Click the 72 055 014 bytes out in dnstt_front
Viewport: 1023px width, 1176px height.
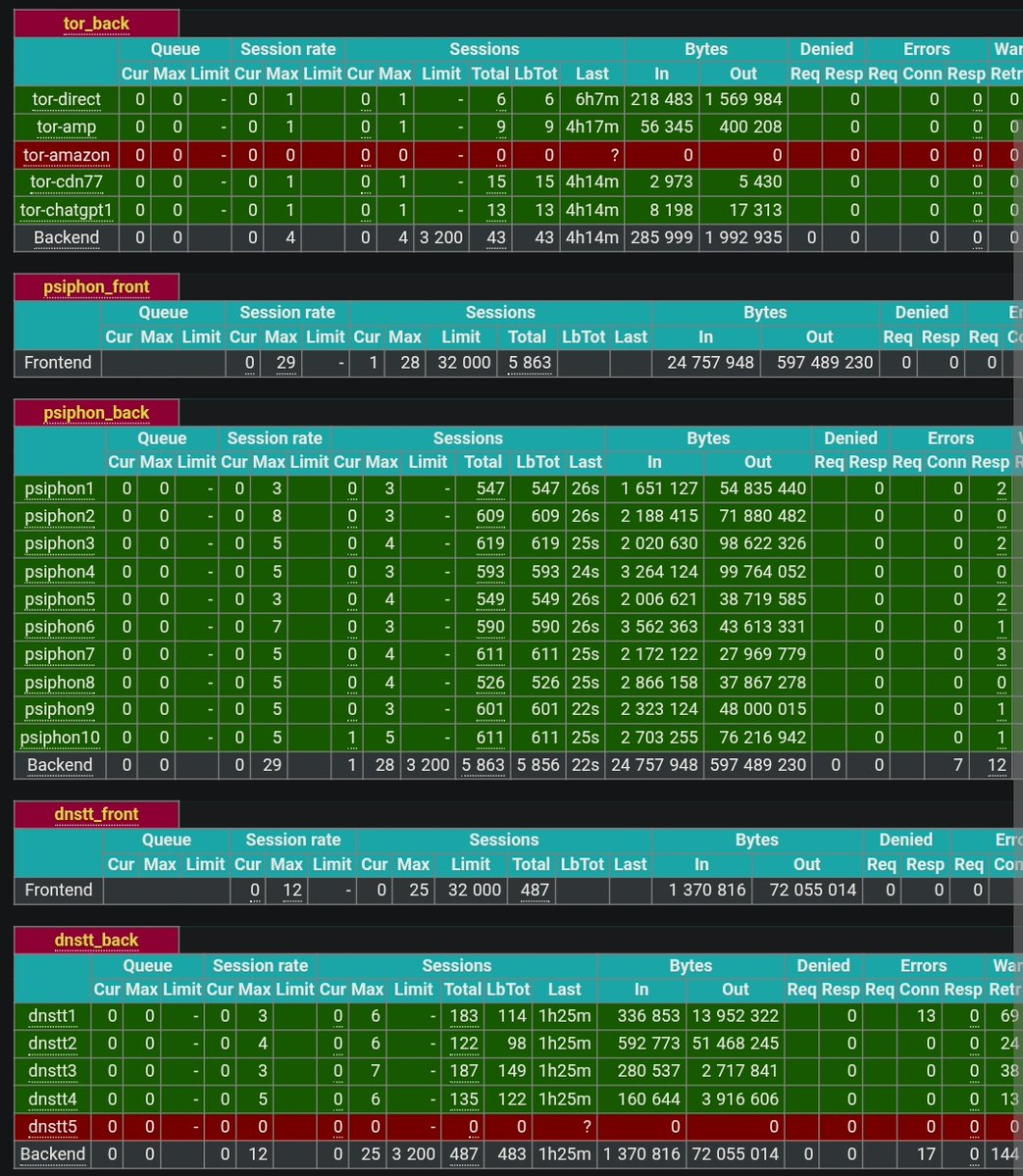pos(813,890)
